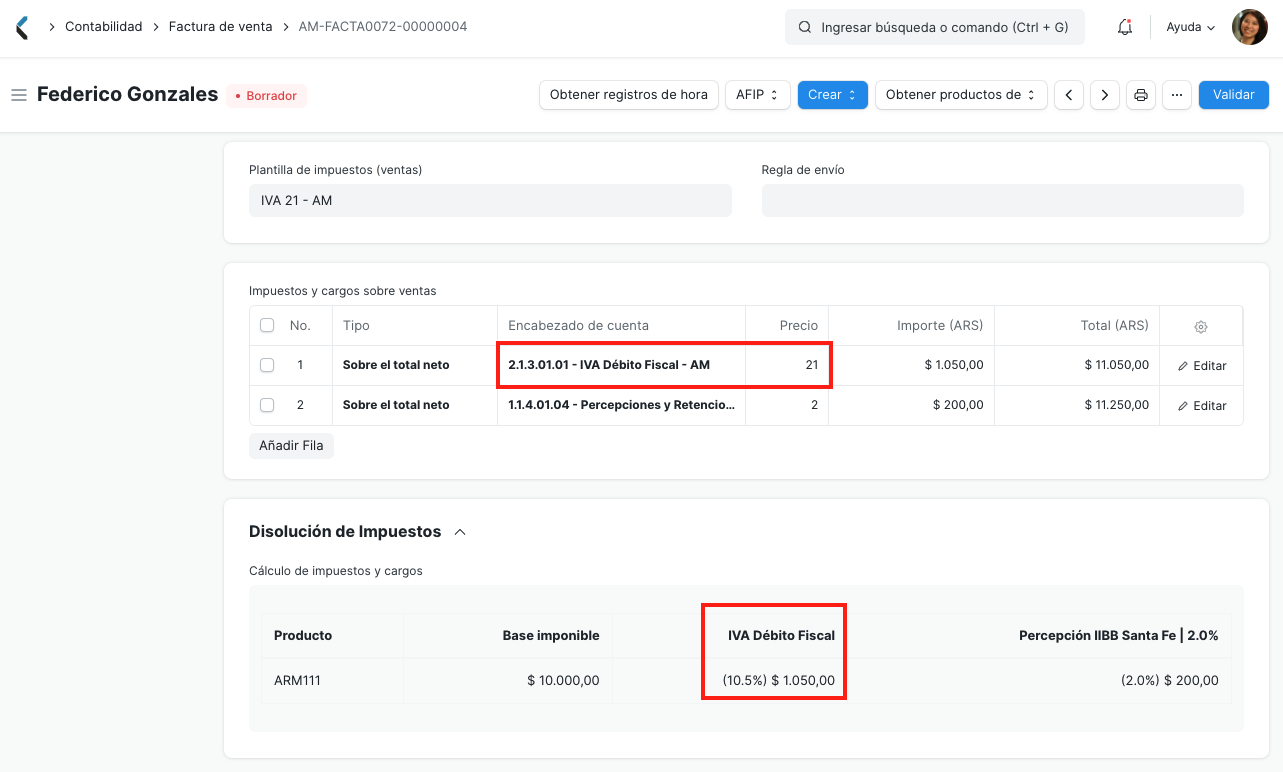Check row 1 IVA Débito Fiscal

[x=267, y=365]
